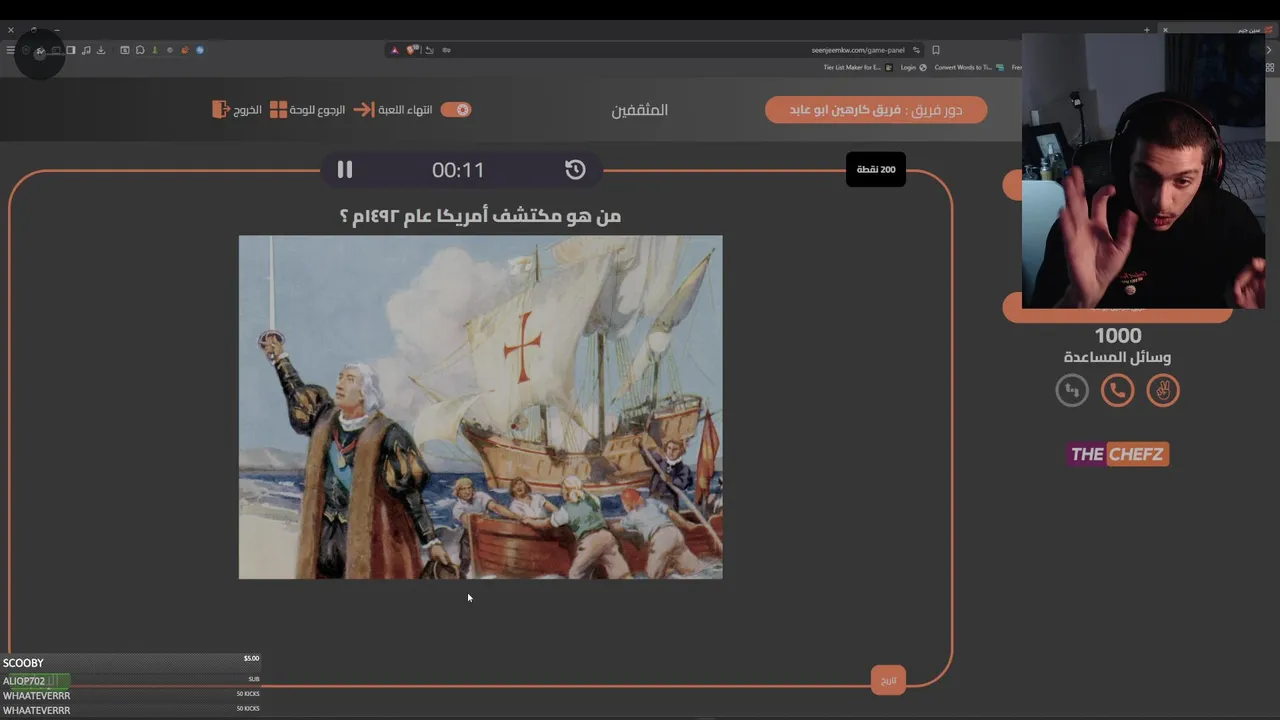The height and width of the screenshot is (720, 1280).
Task: Click the 00:11 timer readout
Action: (x=458, y=170)
